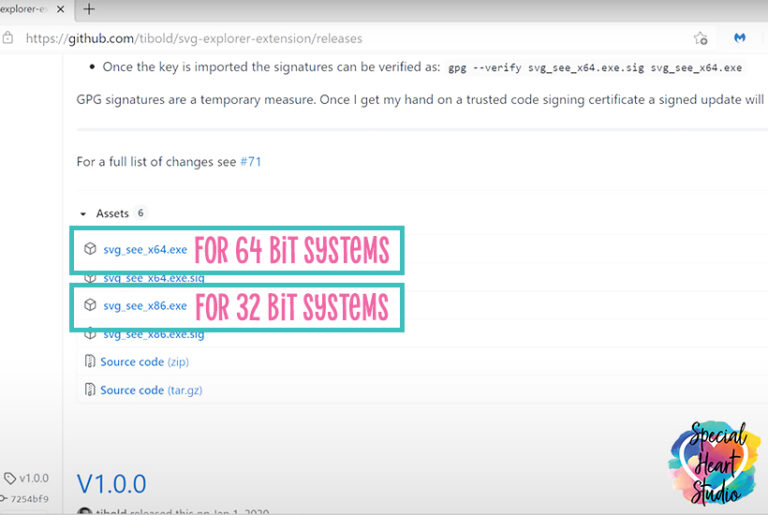
Task: Open commit 7254bf9 link
Action: (30, 498)
